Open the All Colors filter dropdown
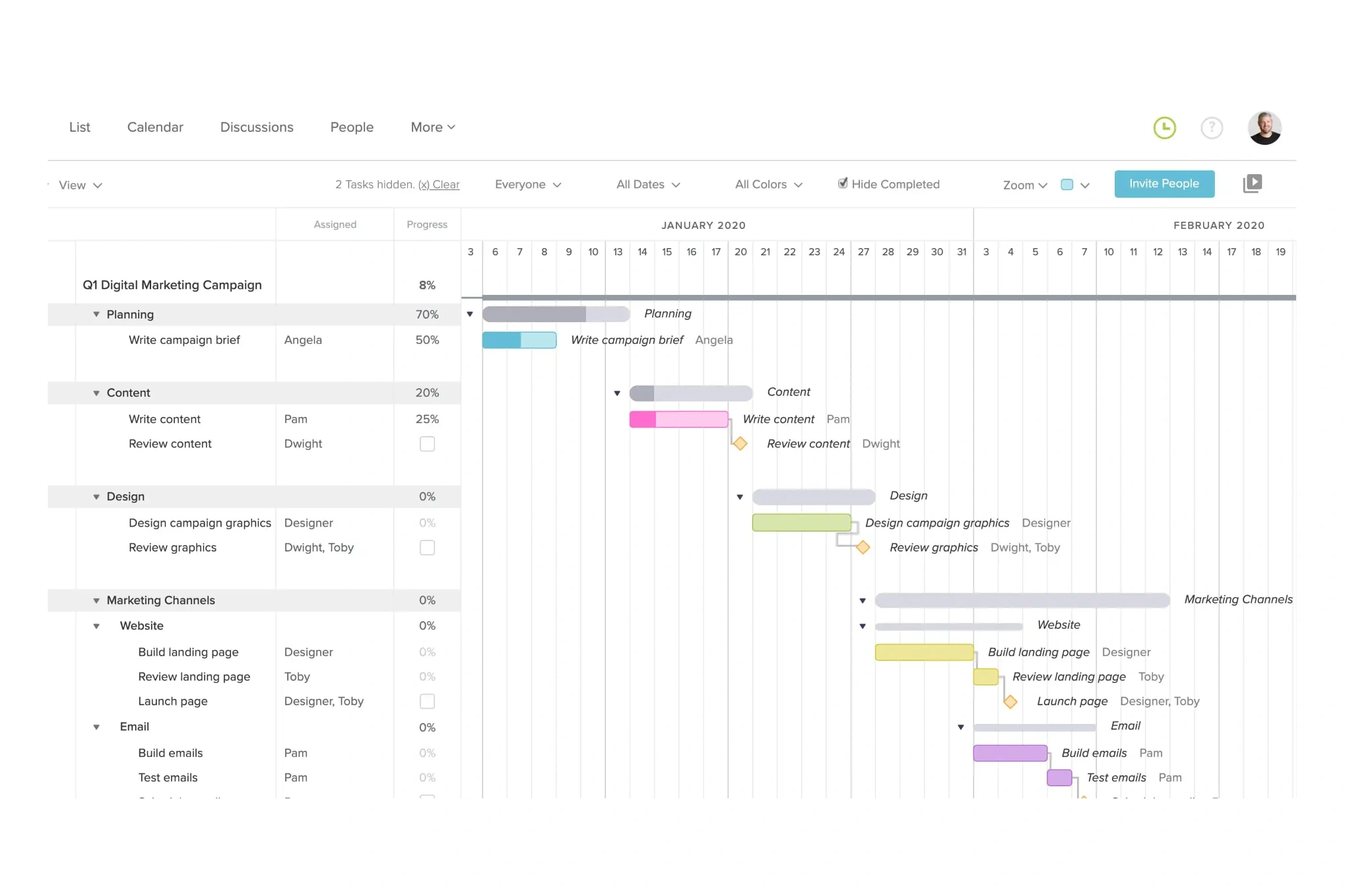Viewport: 1345px width, 896px height. pyautogui.click(x=769, y=185)
